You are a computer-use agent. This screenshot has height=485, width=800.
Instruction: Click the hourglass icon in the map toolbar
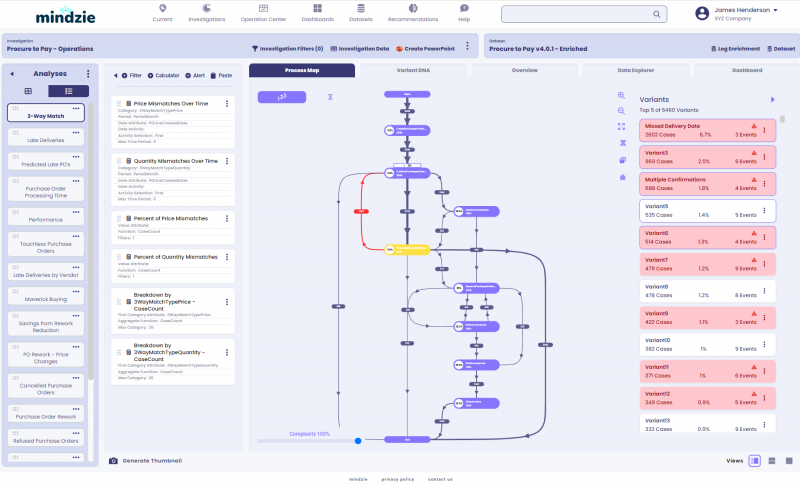[622, 143]
